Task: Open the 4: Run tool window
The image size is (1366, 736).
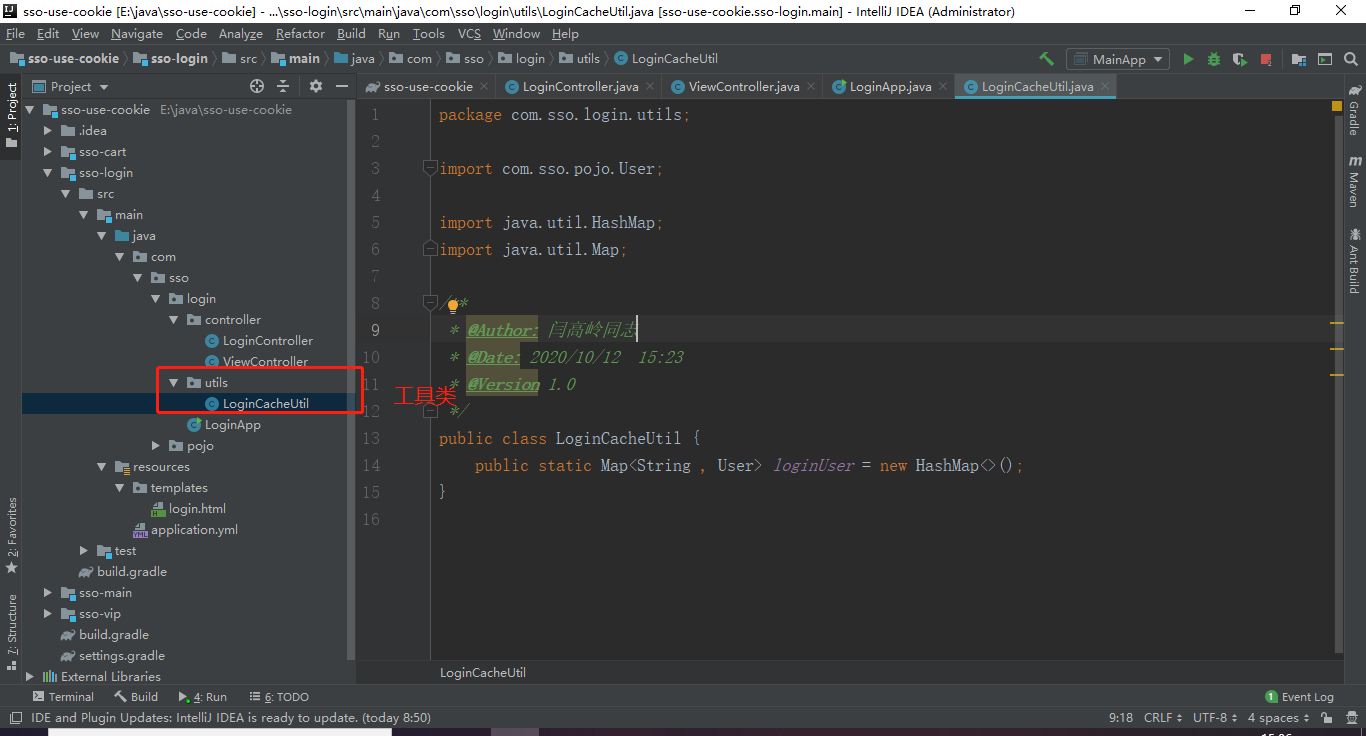Action: [202, 697]
